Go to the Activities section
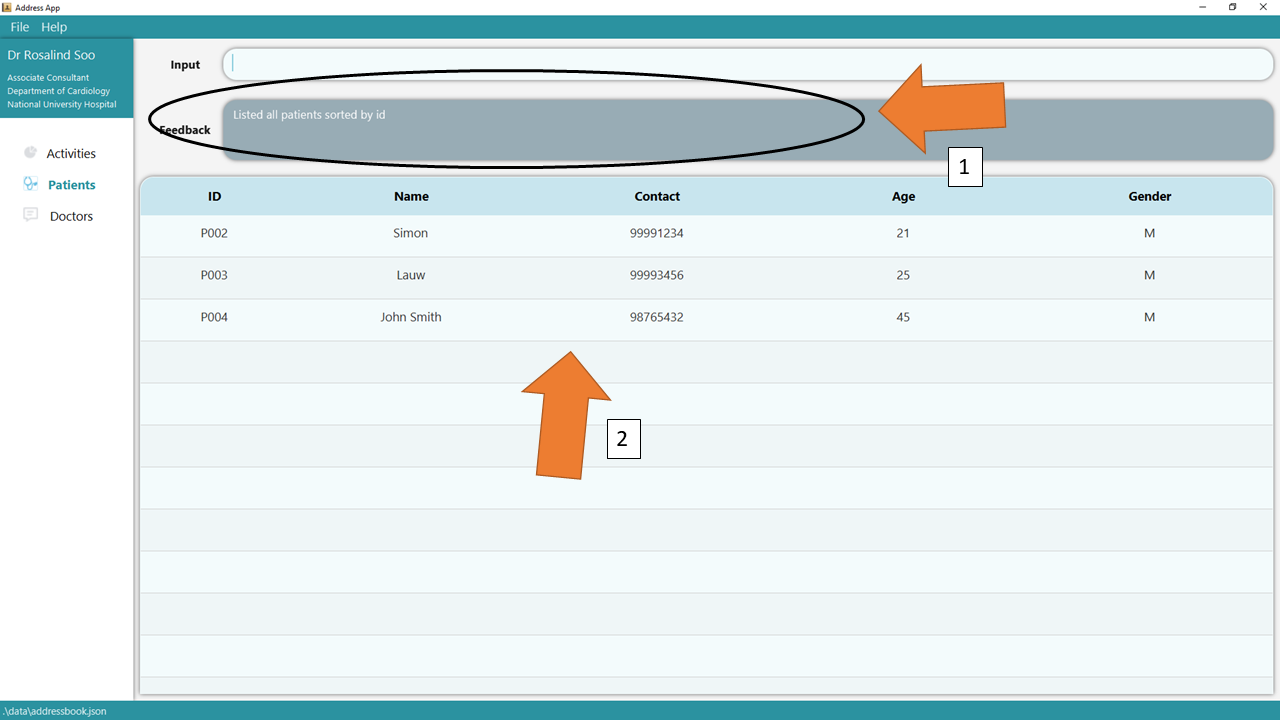 point(71,154)
